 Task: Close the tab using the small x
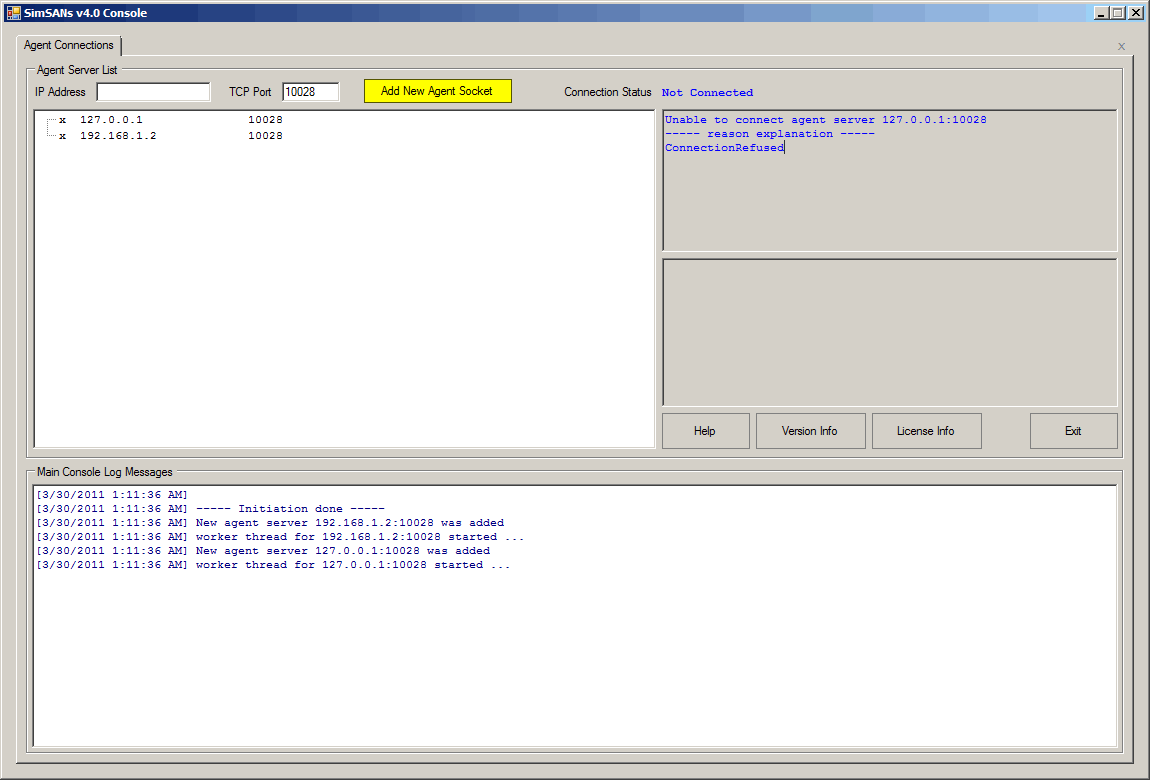1121,46
